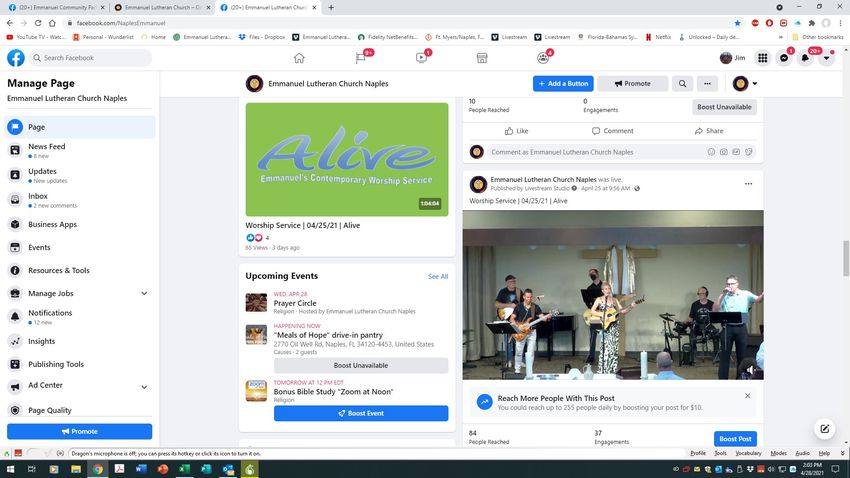Open the Other bookmarks folder
This screenshot has height=478, width=850.
click(818, 37)
